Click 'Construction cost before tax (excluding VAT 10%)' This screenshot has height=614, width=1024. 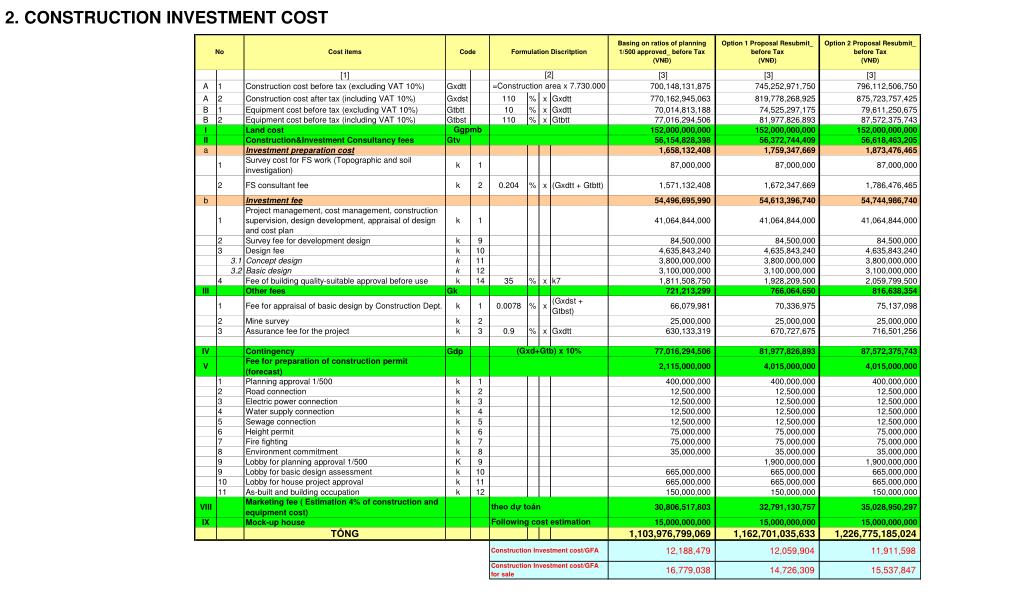[x=334, y=86]
